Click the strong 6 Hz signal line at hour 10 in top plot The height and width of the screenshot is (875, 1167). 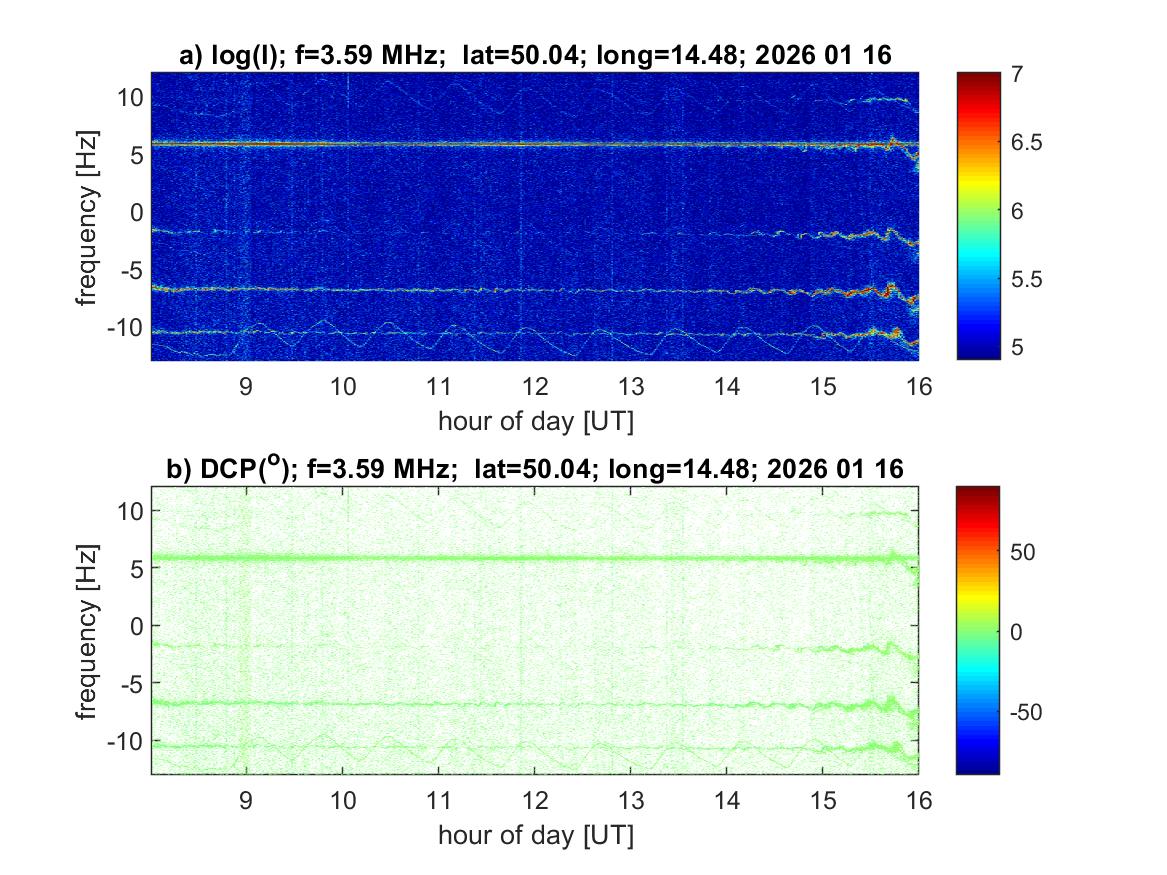coord(343,143)
